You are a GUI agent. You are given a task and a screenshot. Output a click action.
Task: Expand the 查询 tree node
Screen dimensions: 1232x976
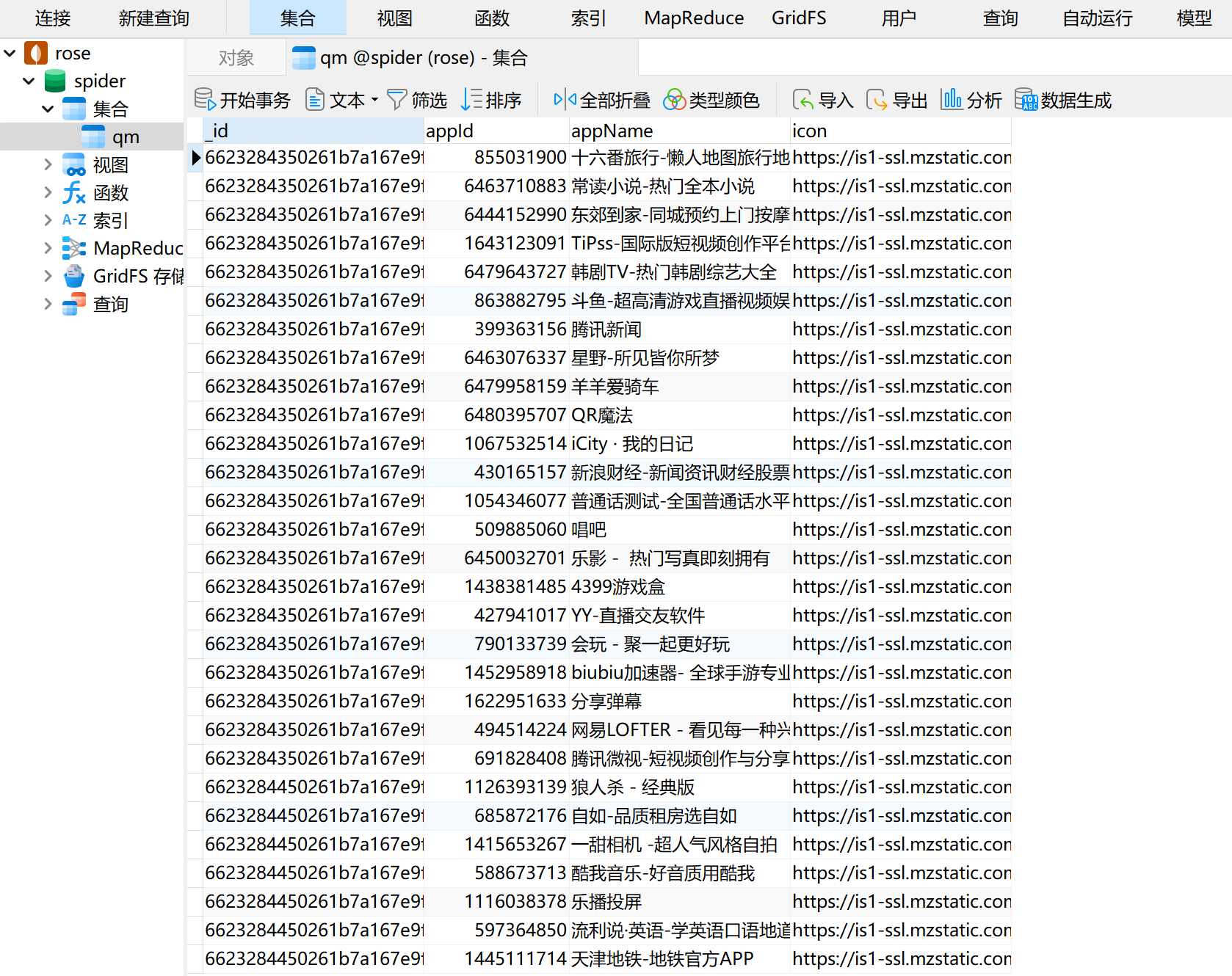48,304
